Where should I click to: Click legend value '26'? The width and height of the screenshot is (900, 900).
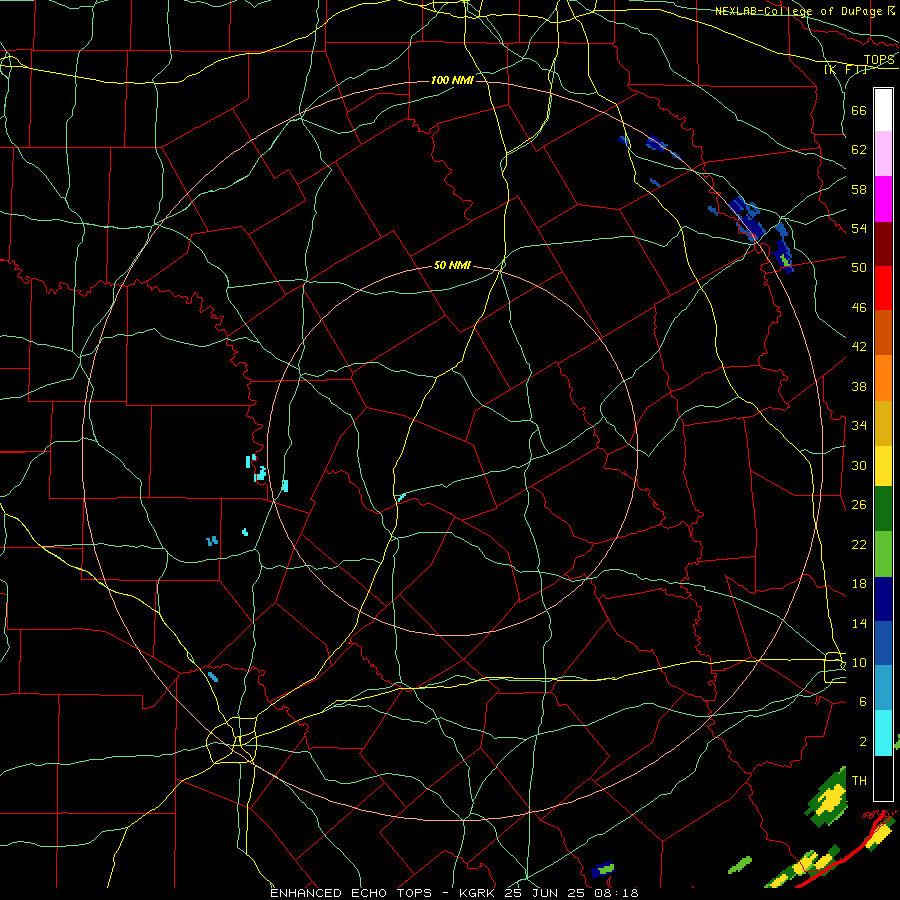coord(859,505)
